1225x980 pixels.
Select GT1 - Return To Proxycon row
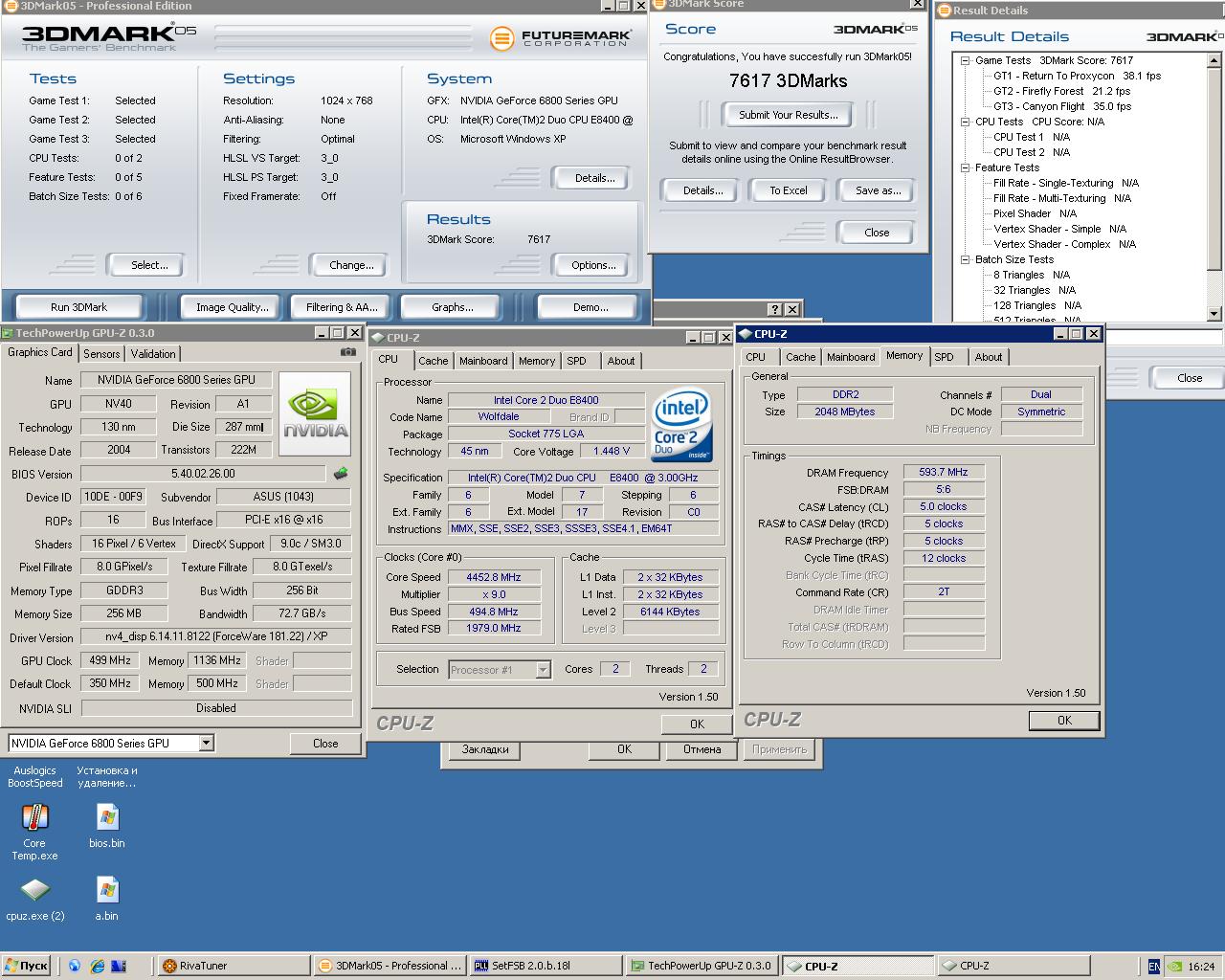pos(1077,76)
